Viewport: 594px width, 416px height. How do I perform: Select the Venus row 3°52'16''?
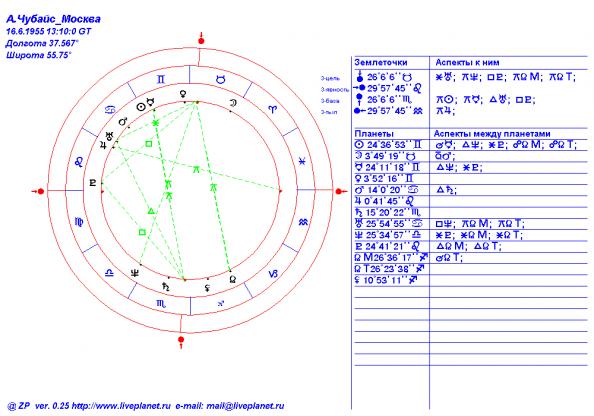click(471, 178)
